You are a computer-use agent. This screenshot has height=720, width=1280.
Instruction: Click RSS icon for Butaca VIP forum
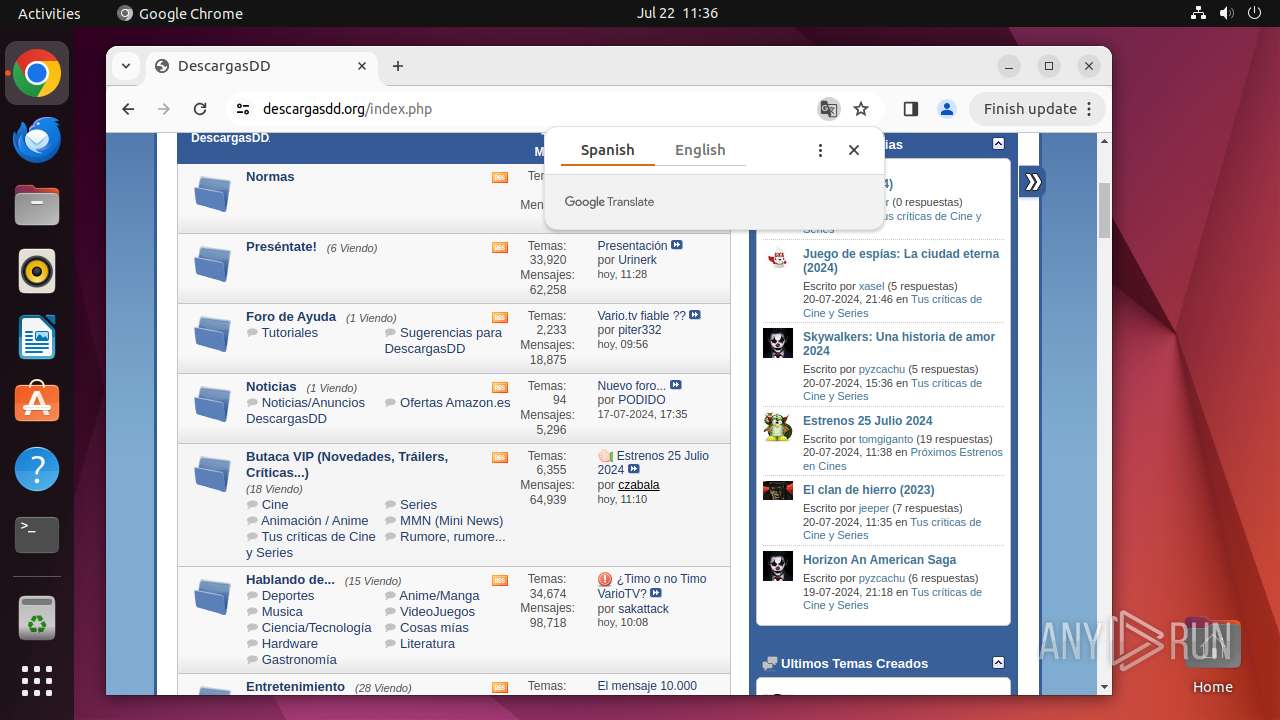500,458
